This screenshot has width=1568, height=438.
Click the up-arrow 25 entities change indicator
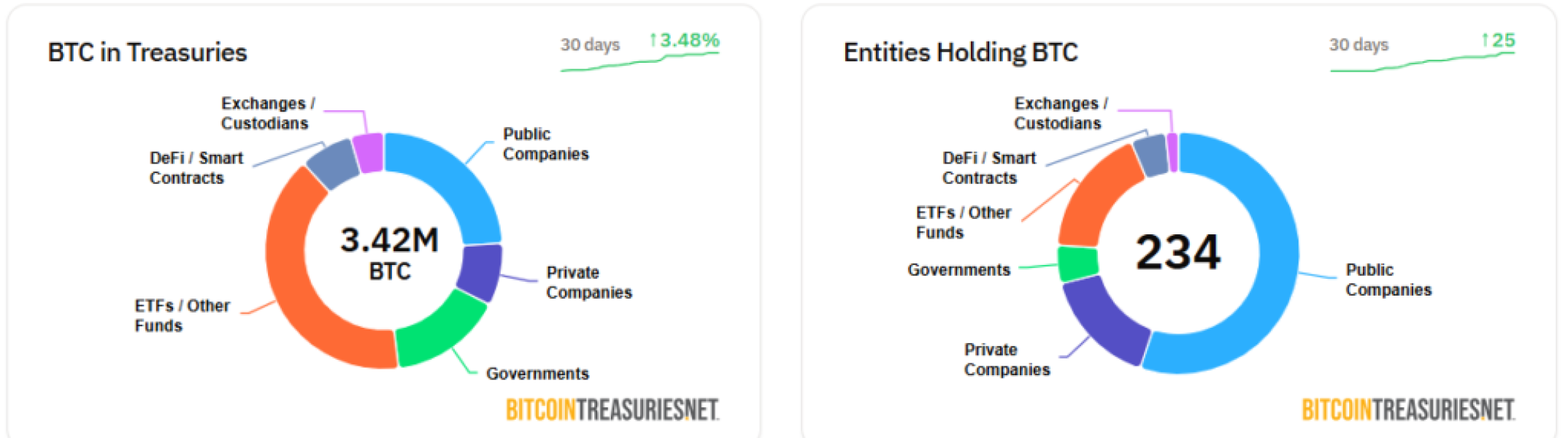coord(1498,40)
